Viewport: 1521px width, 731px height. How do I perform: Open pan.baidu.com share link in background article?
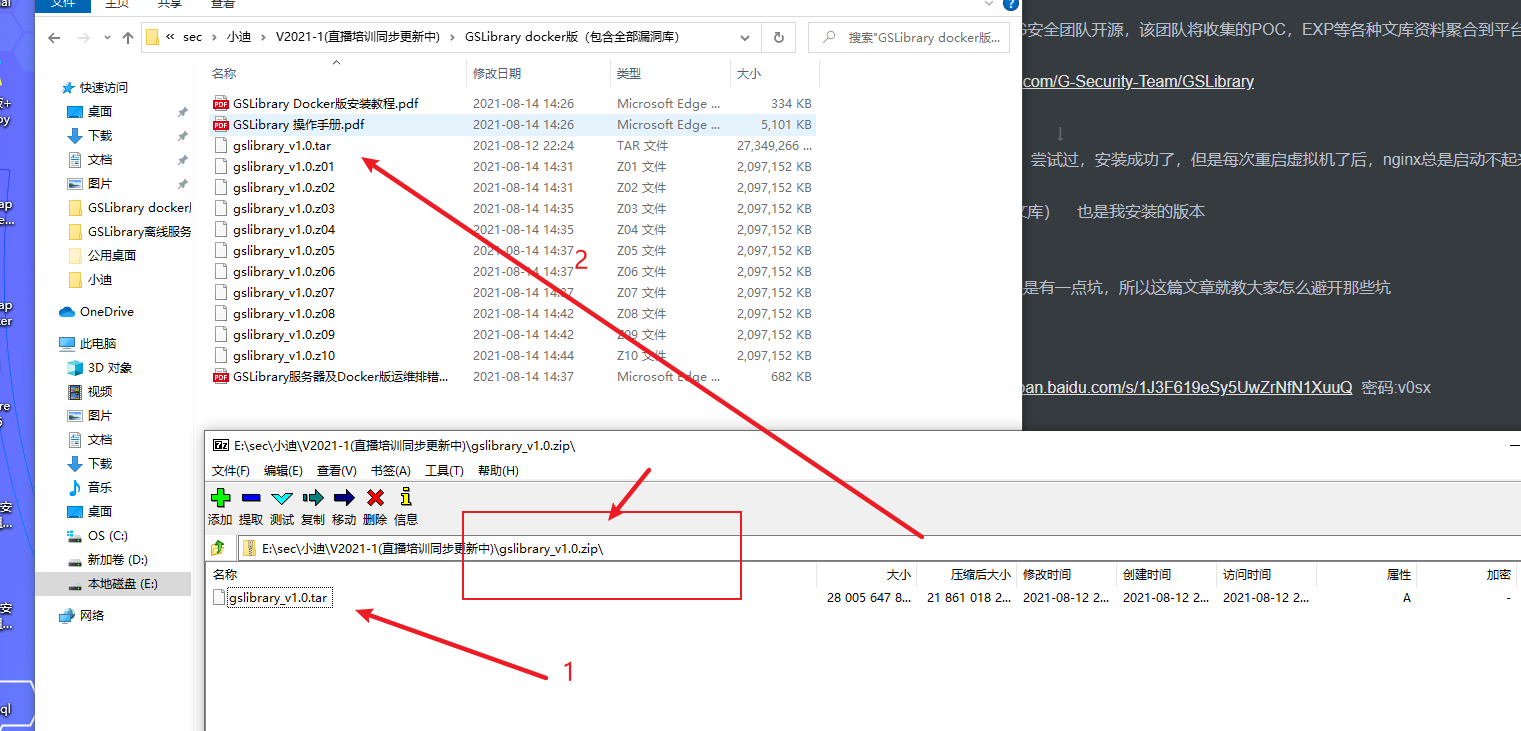point(1187,387)
